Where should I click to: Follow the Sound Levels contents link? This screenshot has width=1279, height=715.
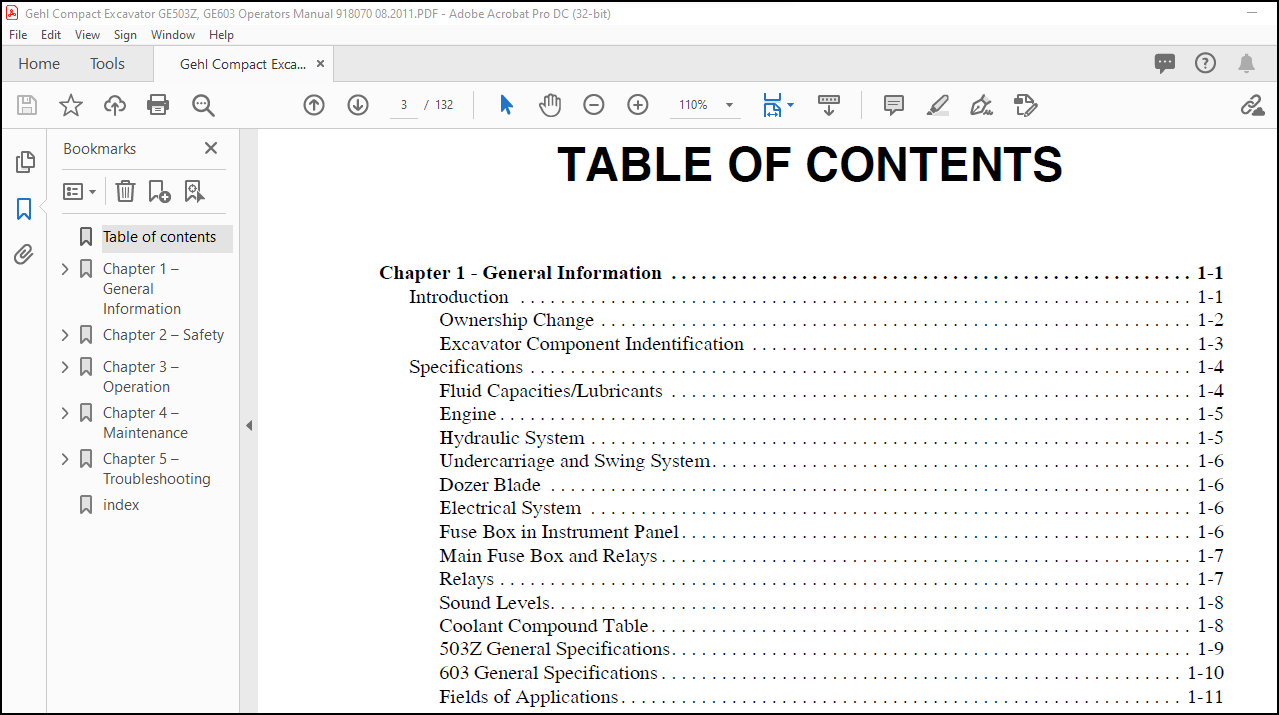(494, 602)
